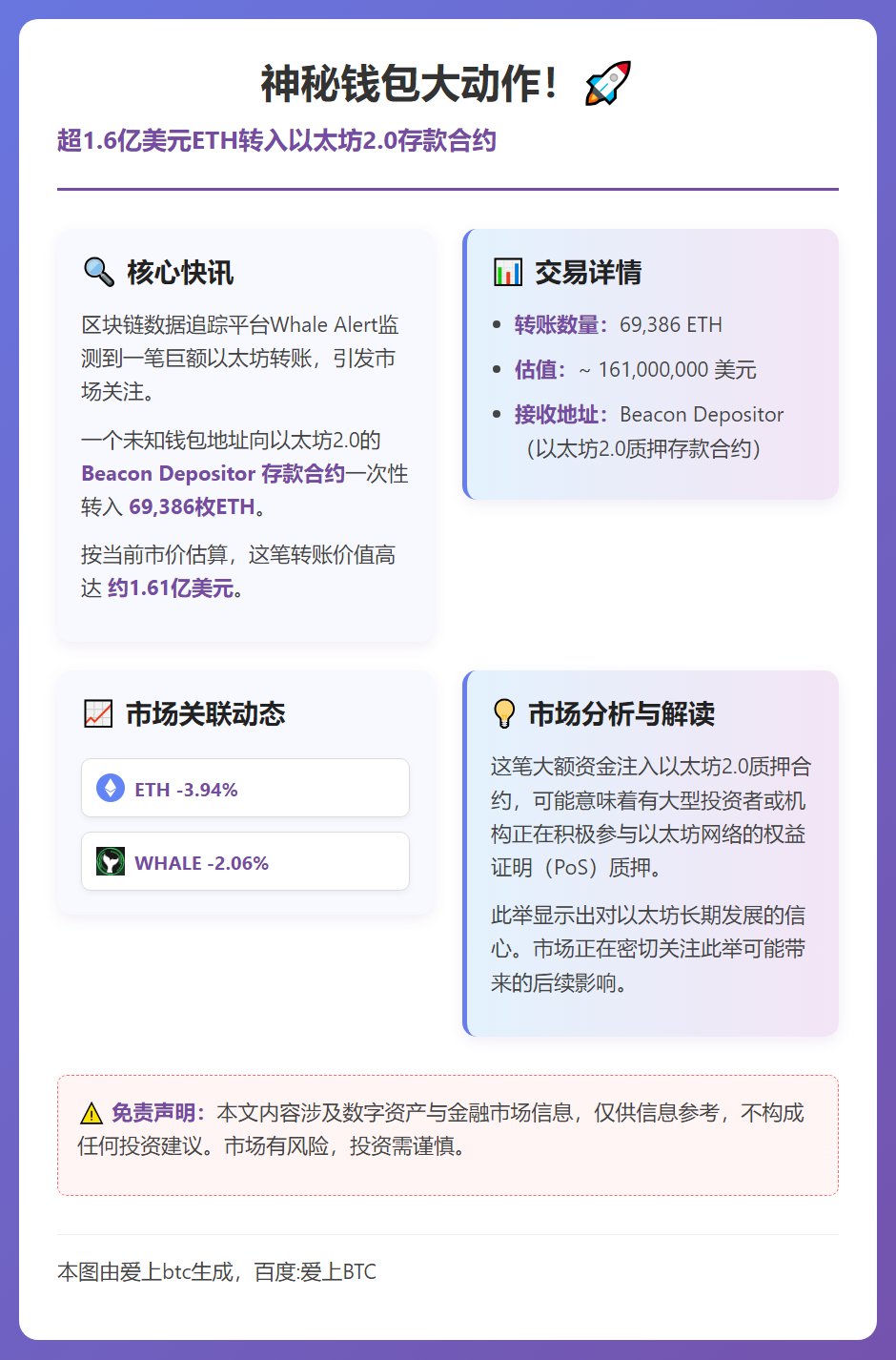The width and height of the screenshot is (896, 1360).
Task: Click the (以太坊2.0质押存款合约) text
Action: (x=643, y=448)
